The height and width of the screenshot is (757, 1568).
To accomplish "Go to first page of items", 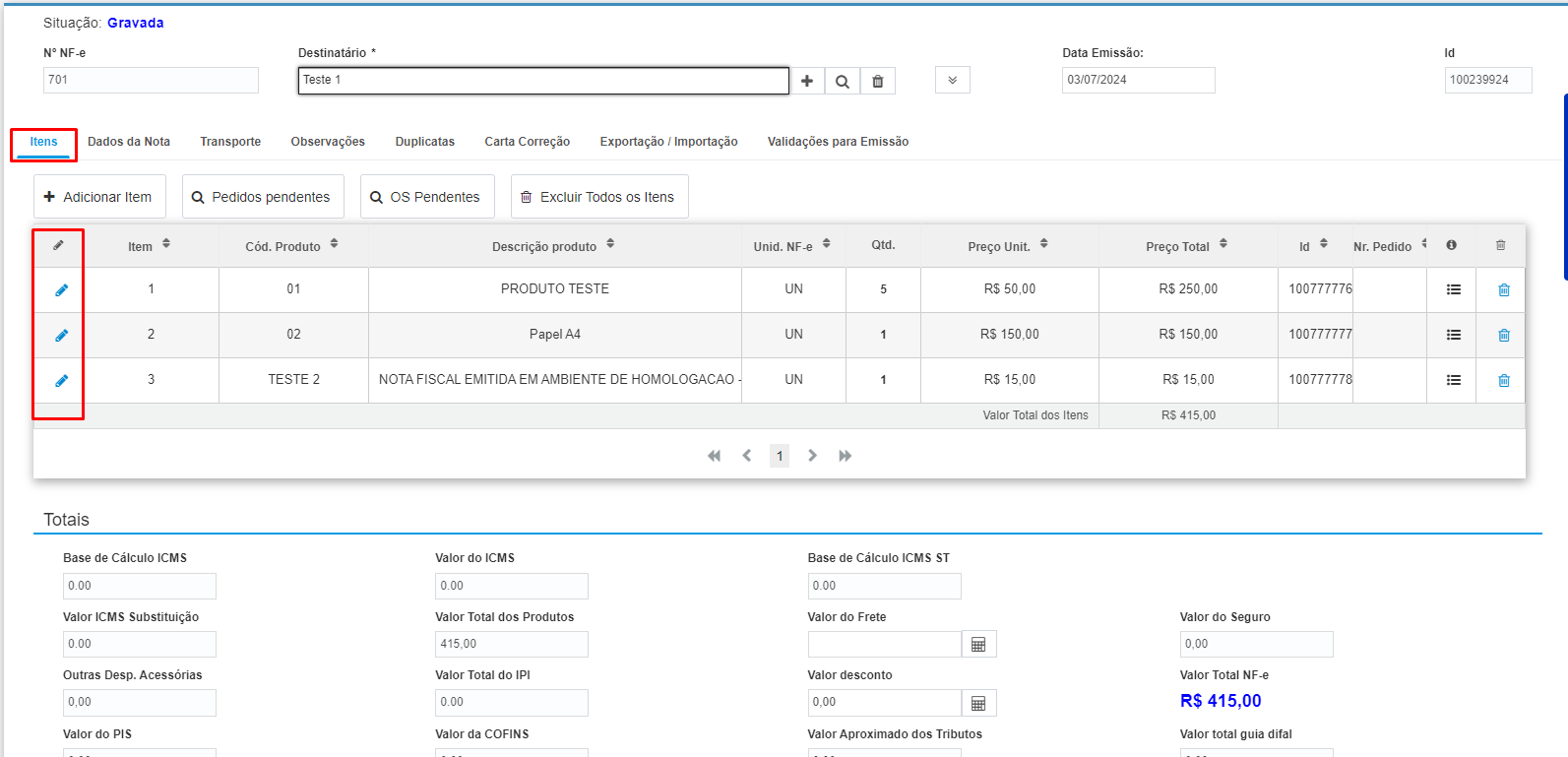I will point(714,456).
